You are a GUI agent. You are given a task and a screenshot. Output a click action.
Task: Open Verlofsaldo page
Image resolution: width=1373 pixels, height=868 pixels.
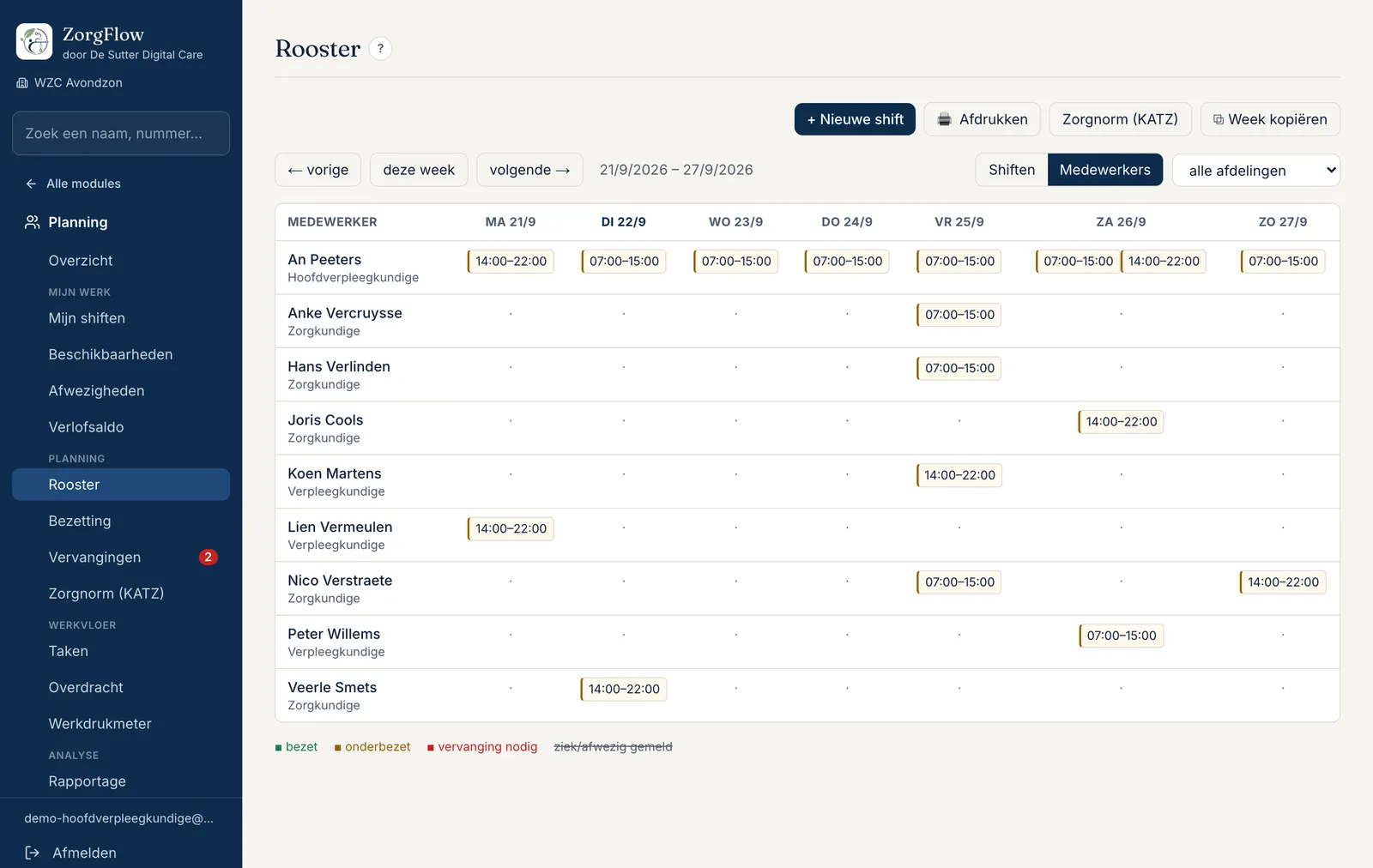click(121, 427)
